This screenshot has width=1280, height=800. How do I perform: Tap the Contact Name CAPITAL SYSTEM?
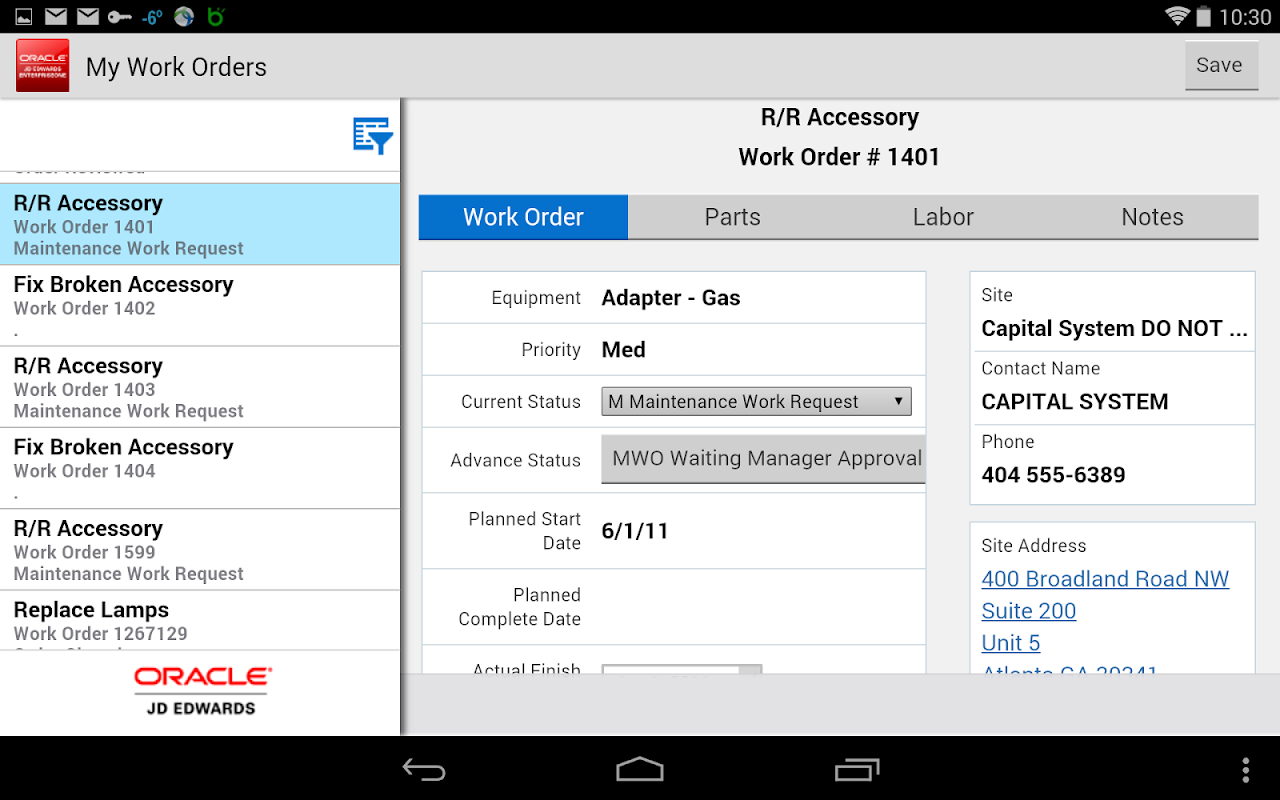[1075, 402]
